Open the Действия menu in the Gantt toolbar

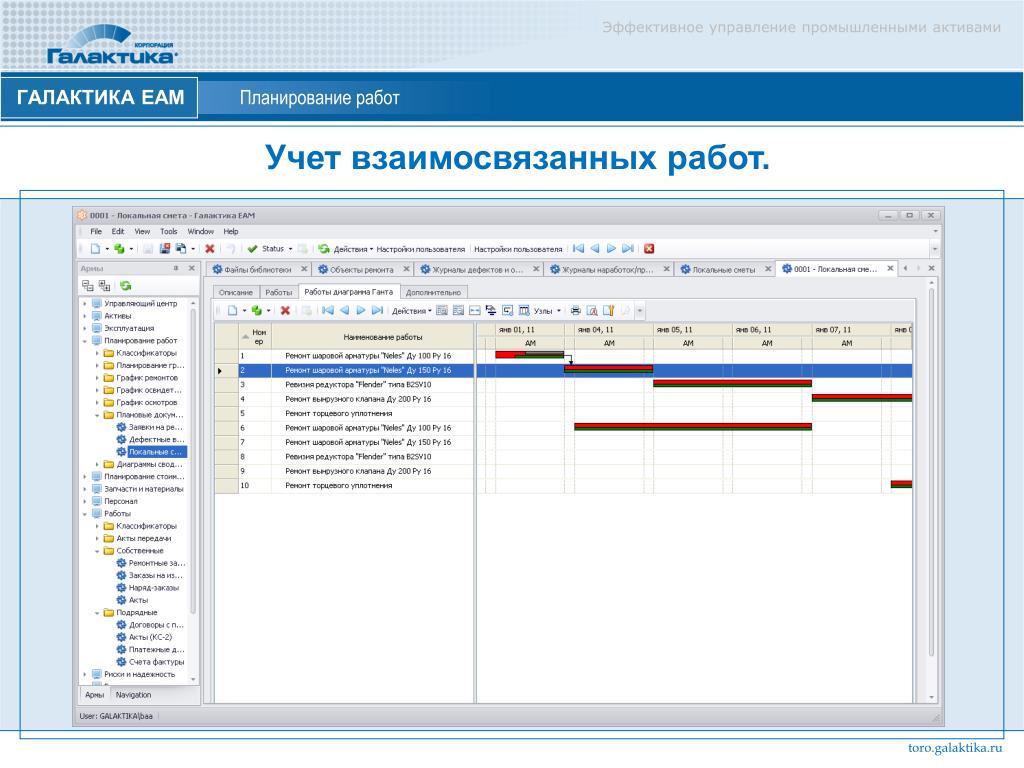coord(411,311)
